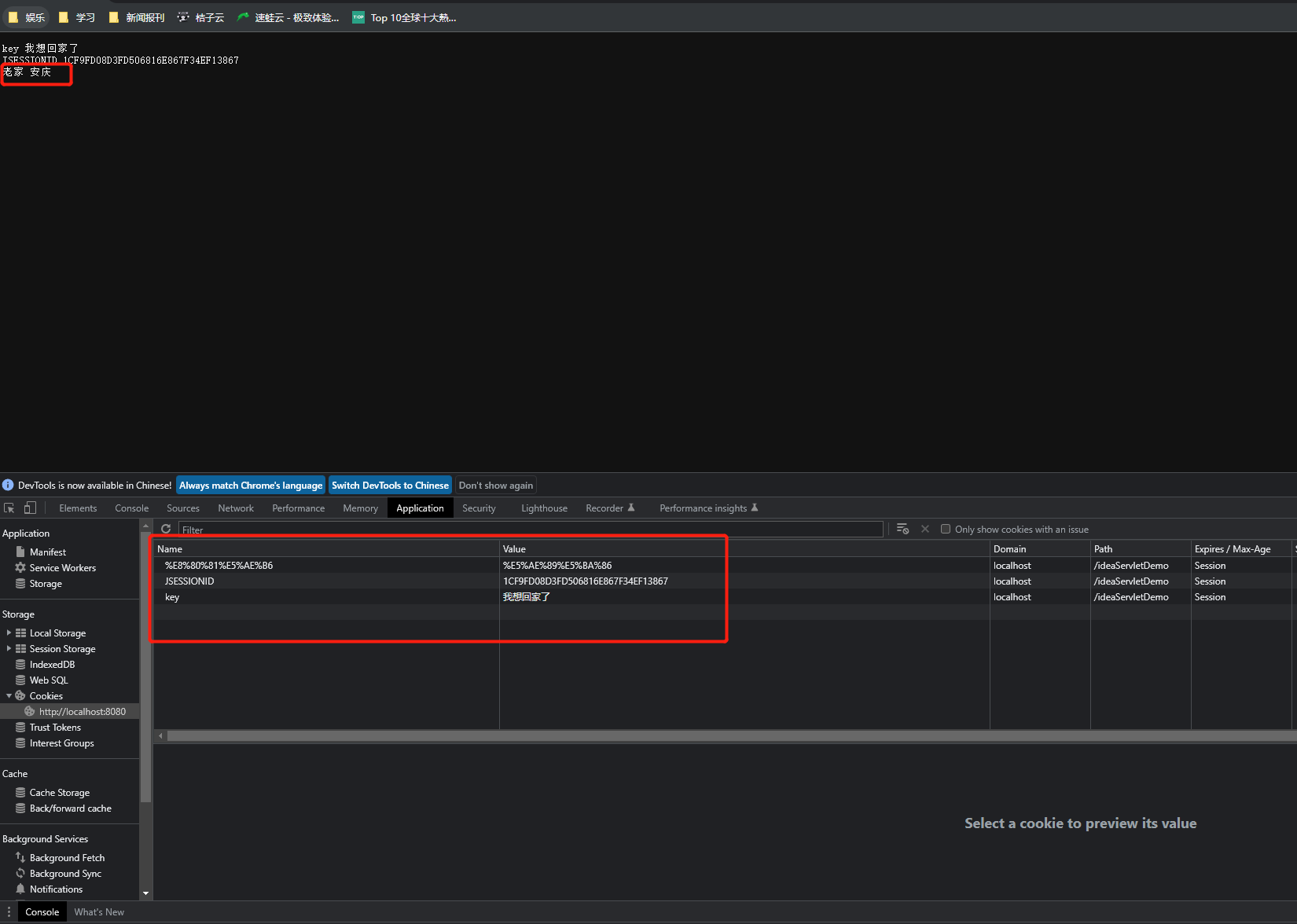Switch to the Memory tab
Image resolution: width=1297 pixels, height=924 pixels.
tap(360, 508)
